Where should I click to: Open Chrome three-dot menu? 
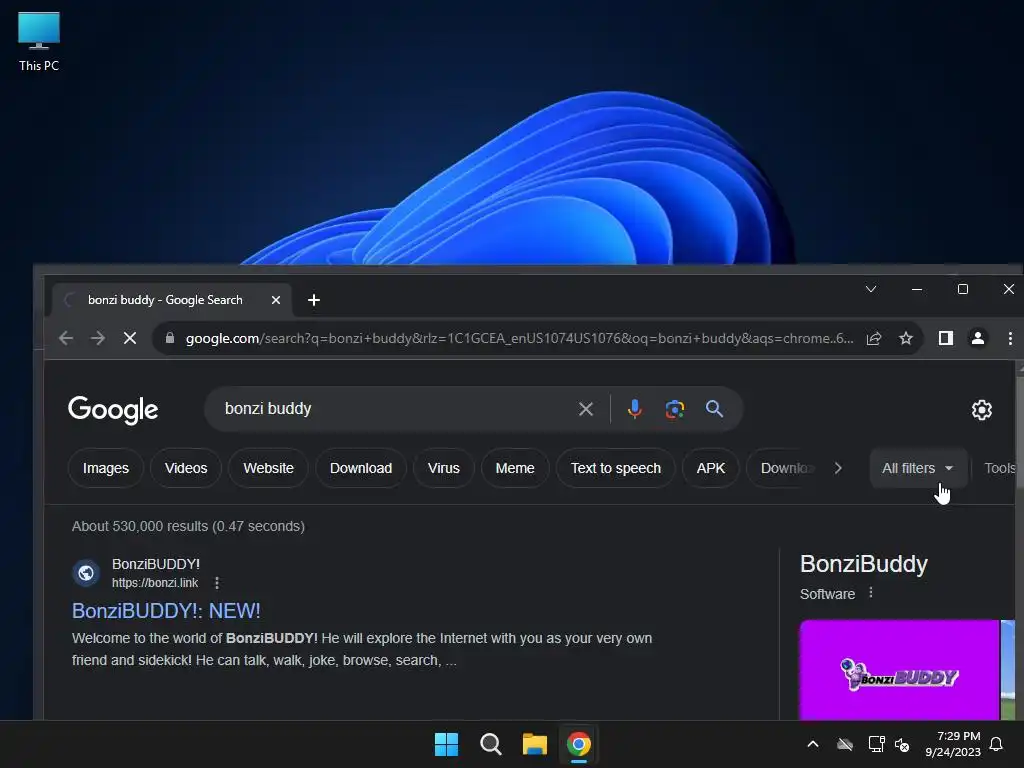coord(1010,338)
